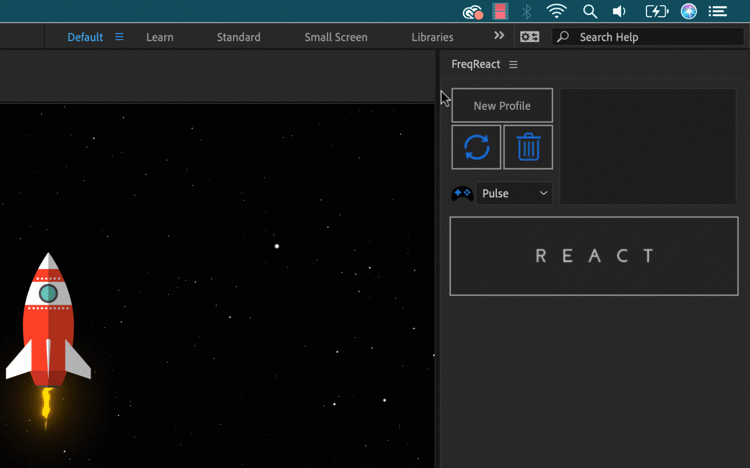
Task: Expand the Pulse preset dropdown
Action: (515, 193)
